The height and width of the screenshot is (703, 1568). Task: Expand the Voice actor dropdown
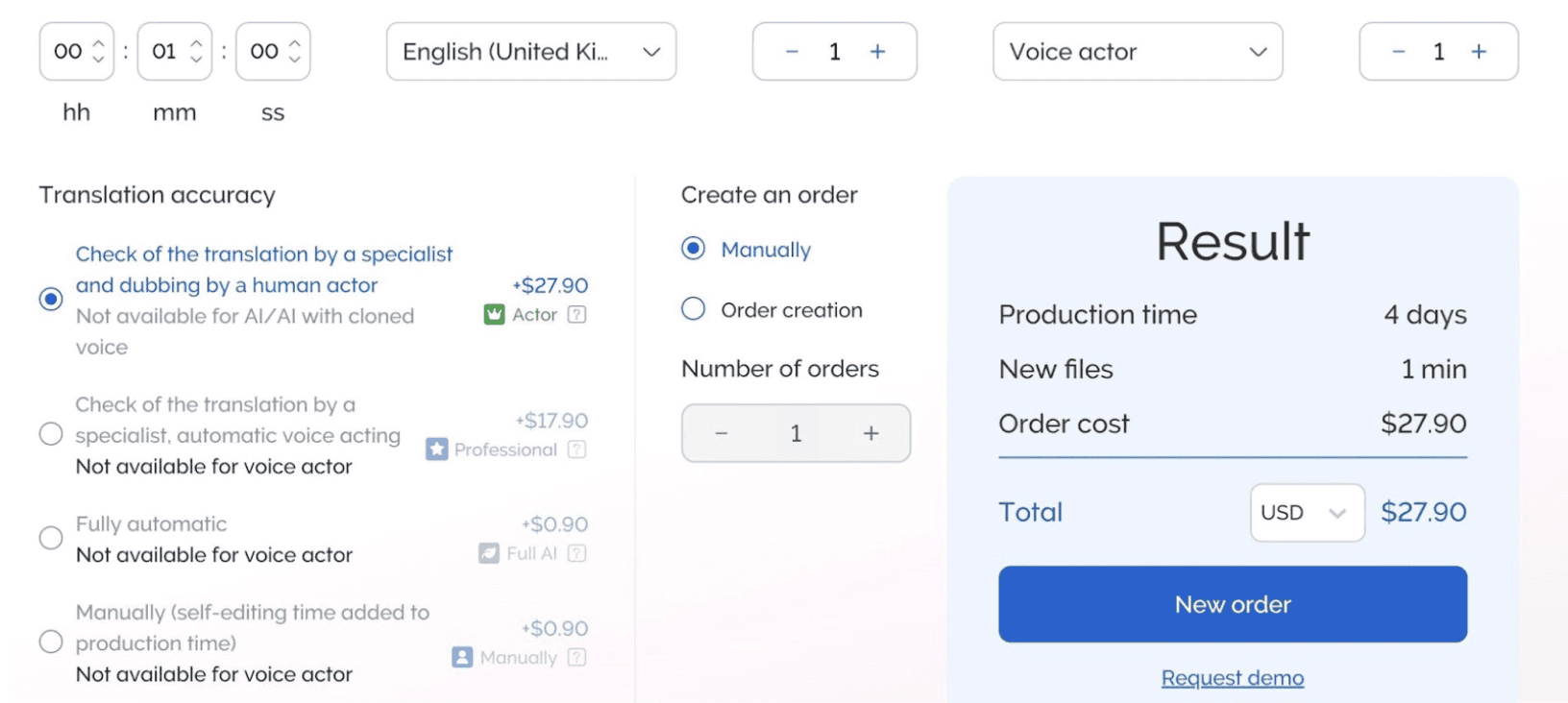tap(1138, 52)
